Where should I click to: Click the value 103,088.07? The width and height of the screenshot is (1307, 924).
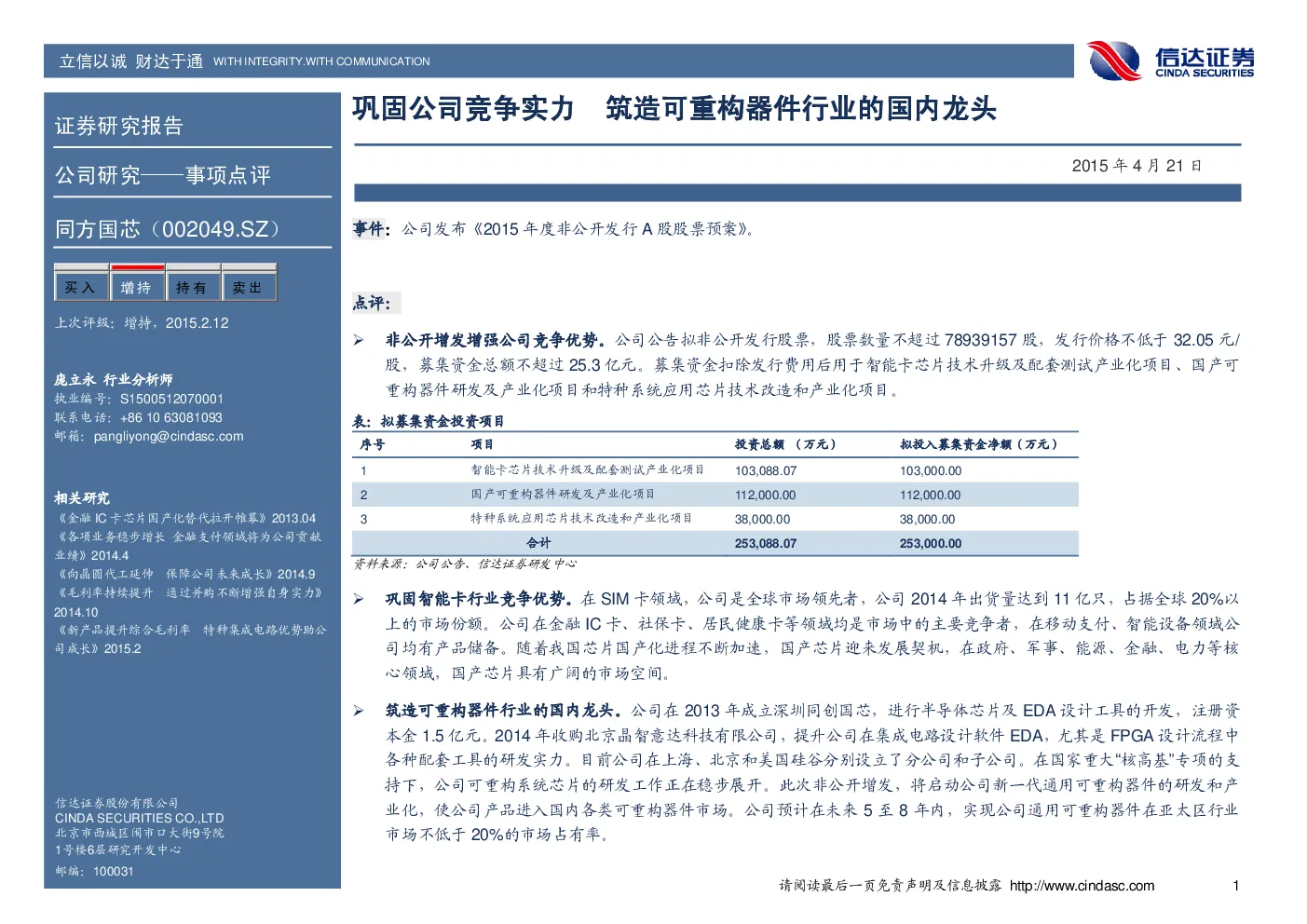[x=766, y=470]
